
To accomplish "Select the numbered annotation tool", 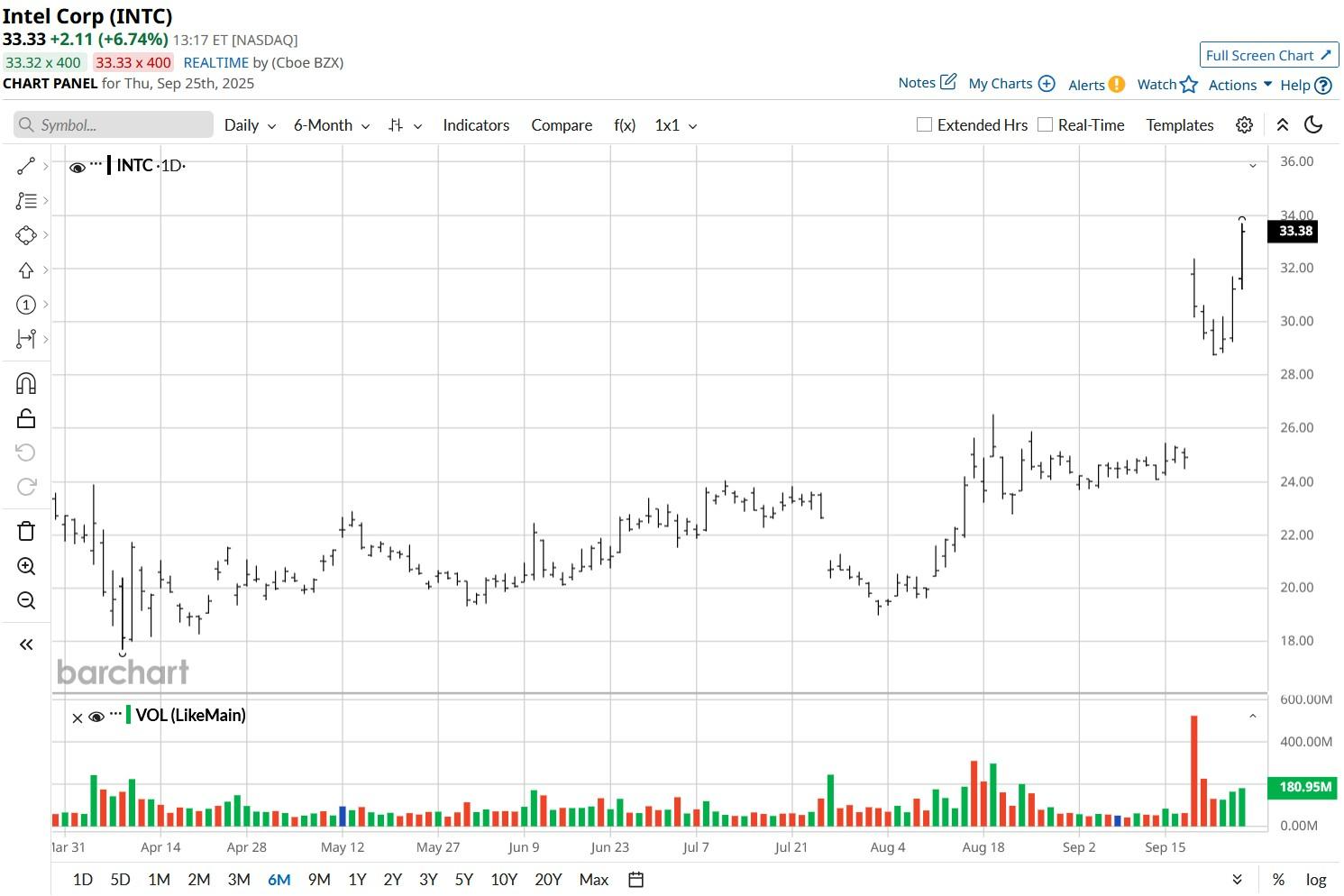I will [26, 305].
